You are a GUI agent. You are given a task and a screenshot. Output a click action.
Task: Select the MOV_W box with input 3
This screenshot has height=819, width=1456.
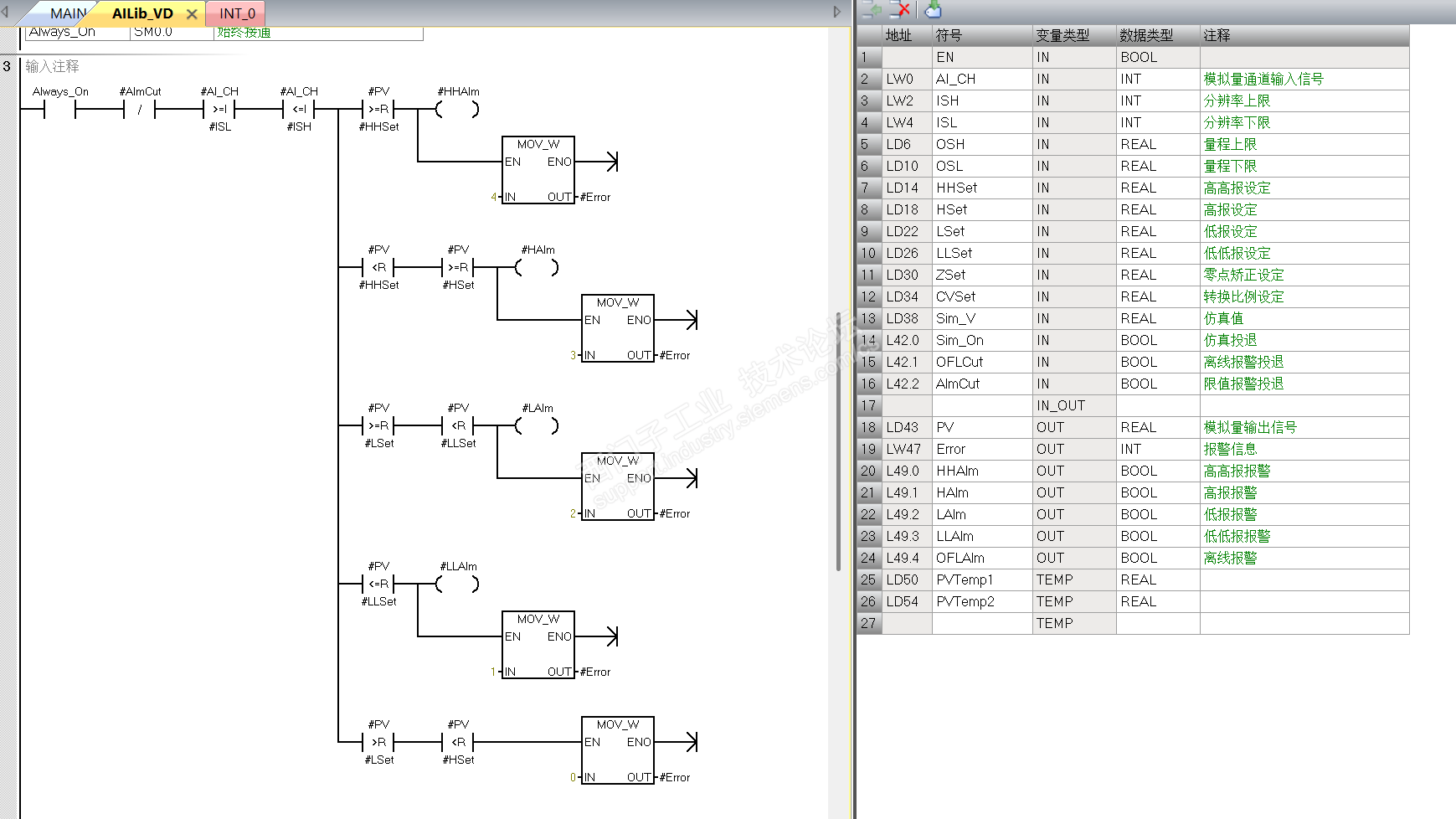tap(618, 329)
